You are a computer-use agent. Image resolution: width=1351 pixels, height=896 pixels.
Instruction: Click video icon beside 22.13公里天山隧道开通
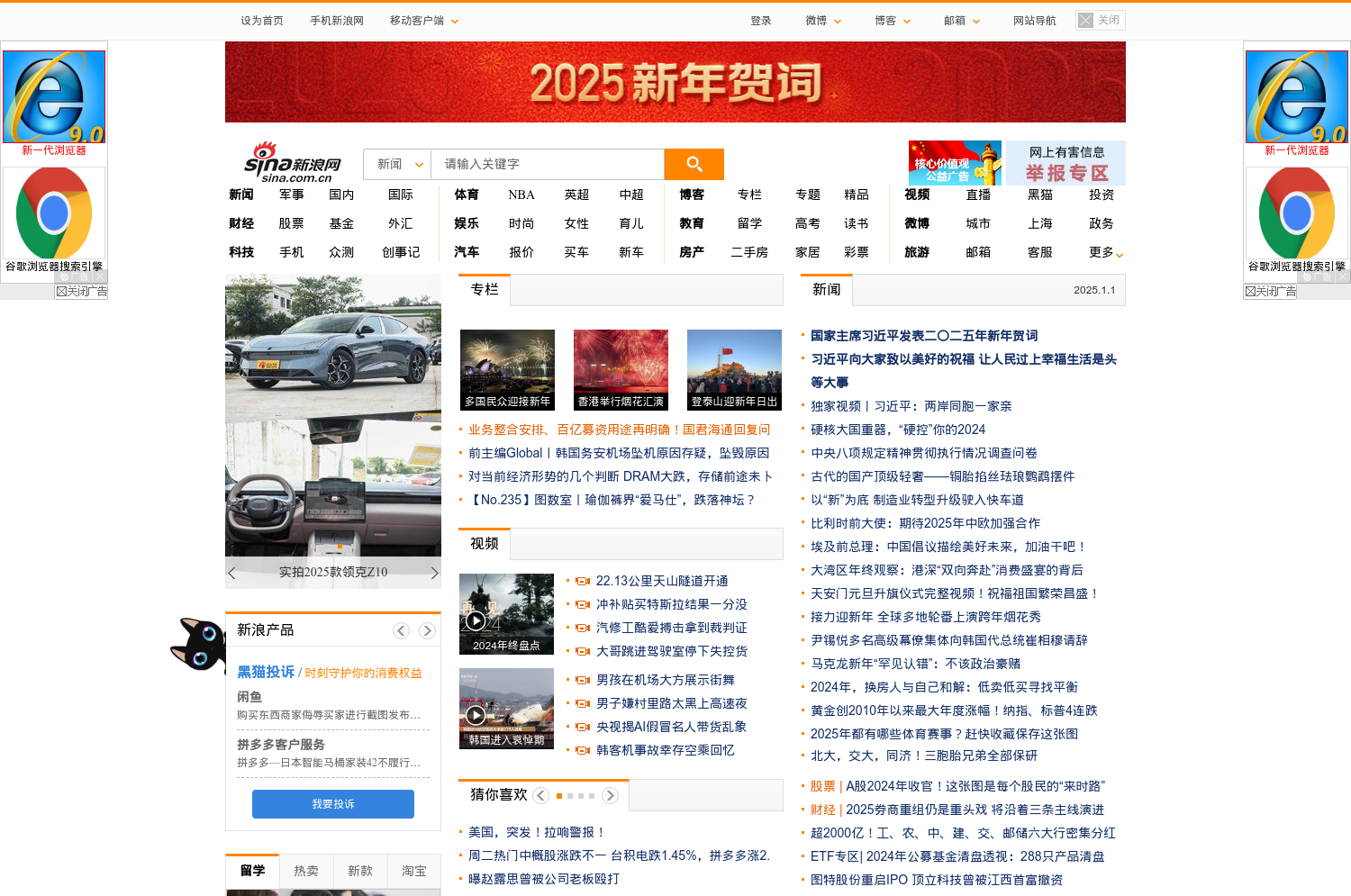point(583,581)
